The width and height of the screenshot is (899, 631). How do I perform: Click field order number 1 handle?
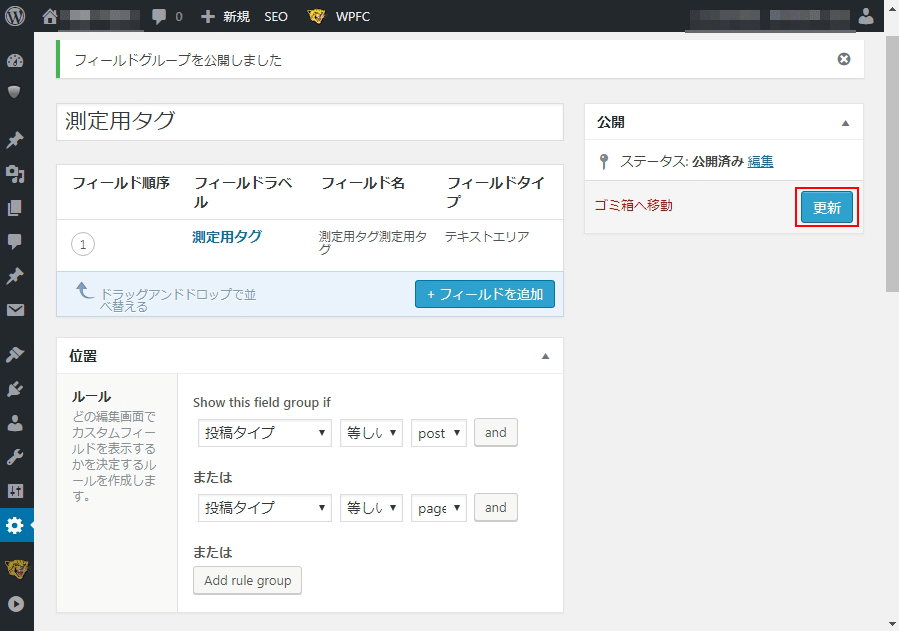pyautogui.click(x=83, y=244)
